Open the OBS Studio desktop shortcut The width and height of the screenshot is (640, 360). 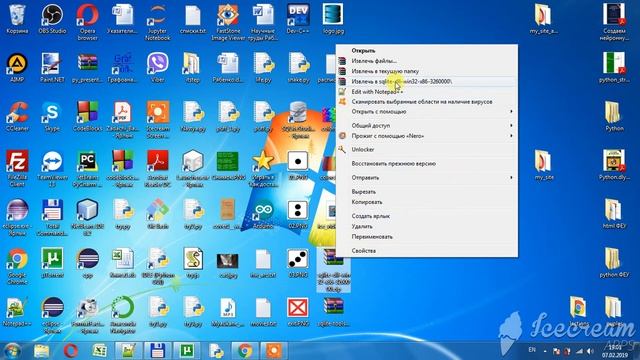(52, 20)
